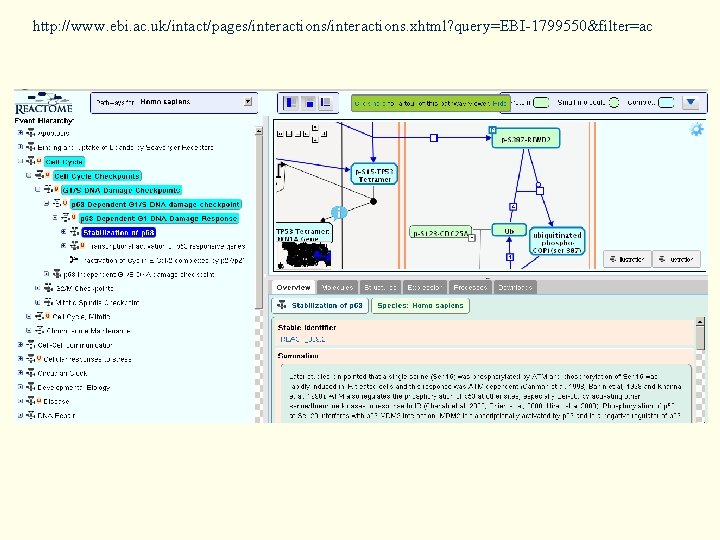Screen dimensions: 720x540
Task: Click pathway icon beside DNA Repair
Action: (x=30, y=416)
